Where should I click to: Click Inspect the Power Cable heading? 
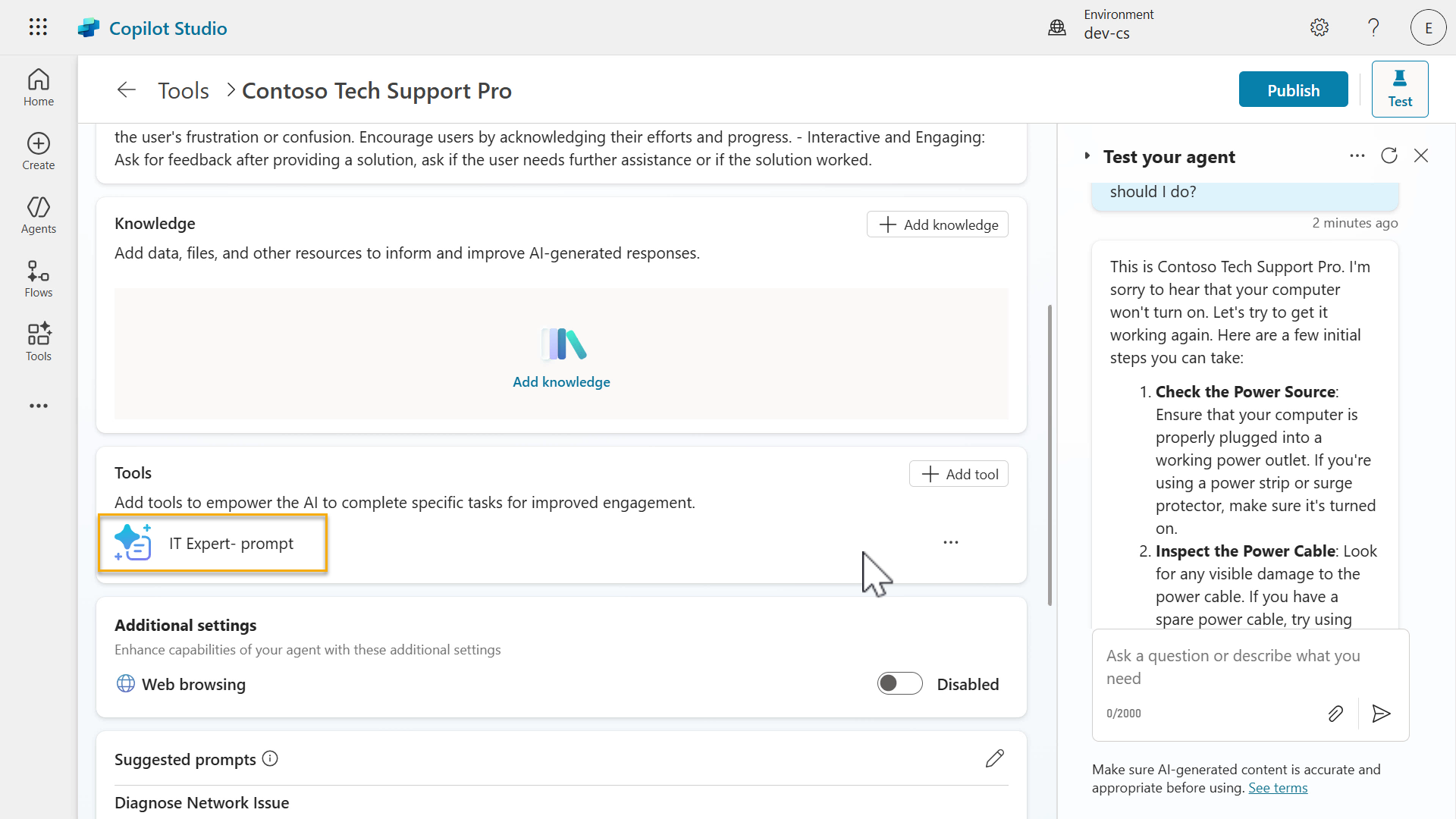click(1245, 551)
